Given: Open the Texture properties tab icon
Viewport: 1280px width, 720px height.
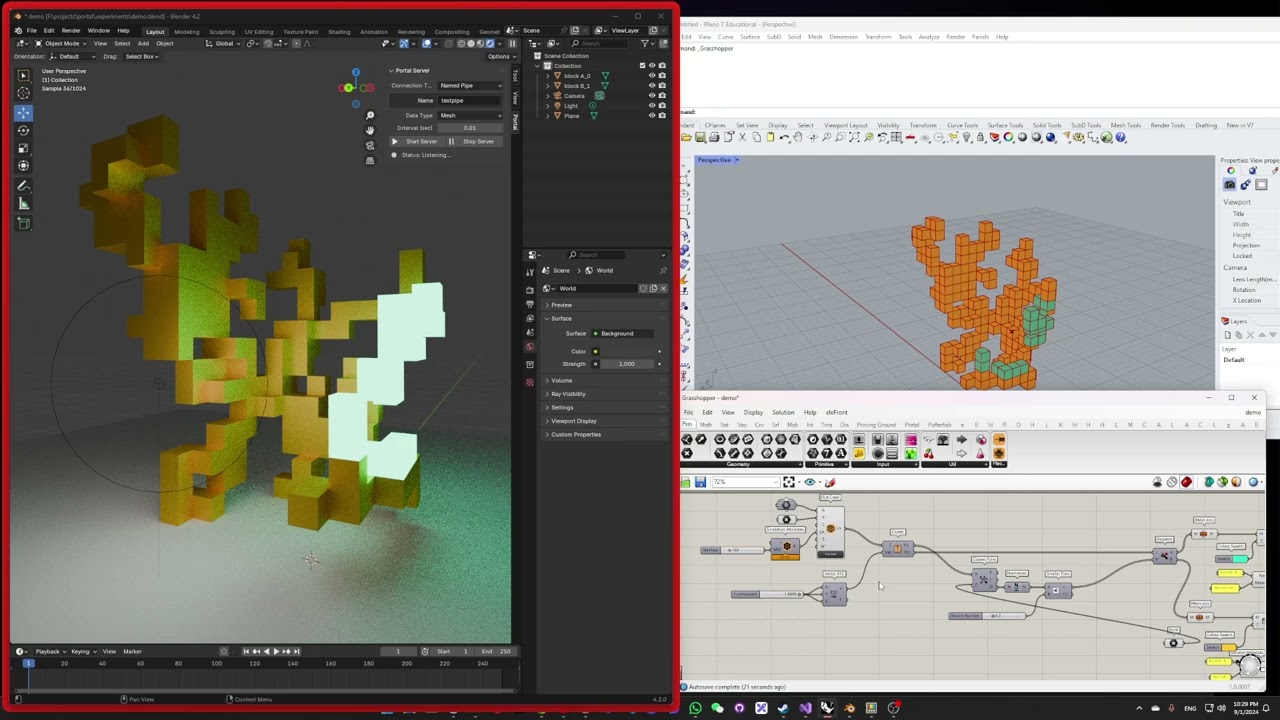Looking at the screenshot, I should pyautogui.click(x=530, y=382).
